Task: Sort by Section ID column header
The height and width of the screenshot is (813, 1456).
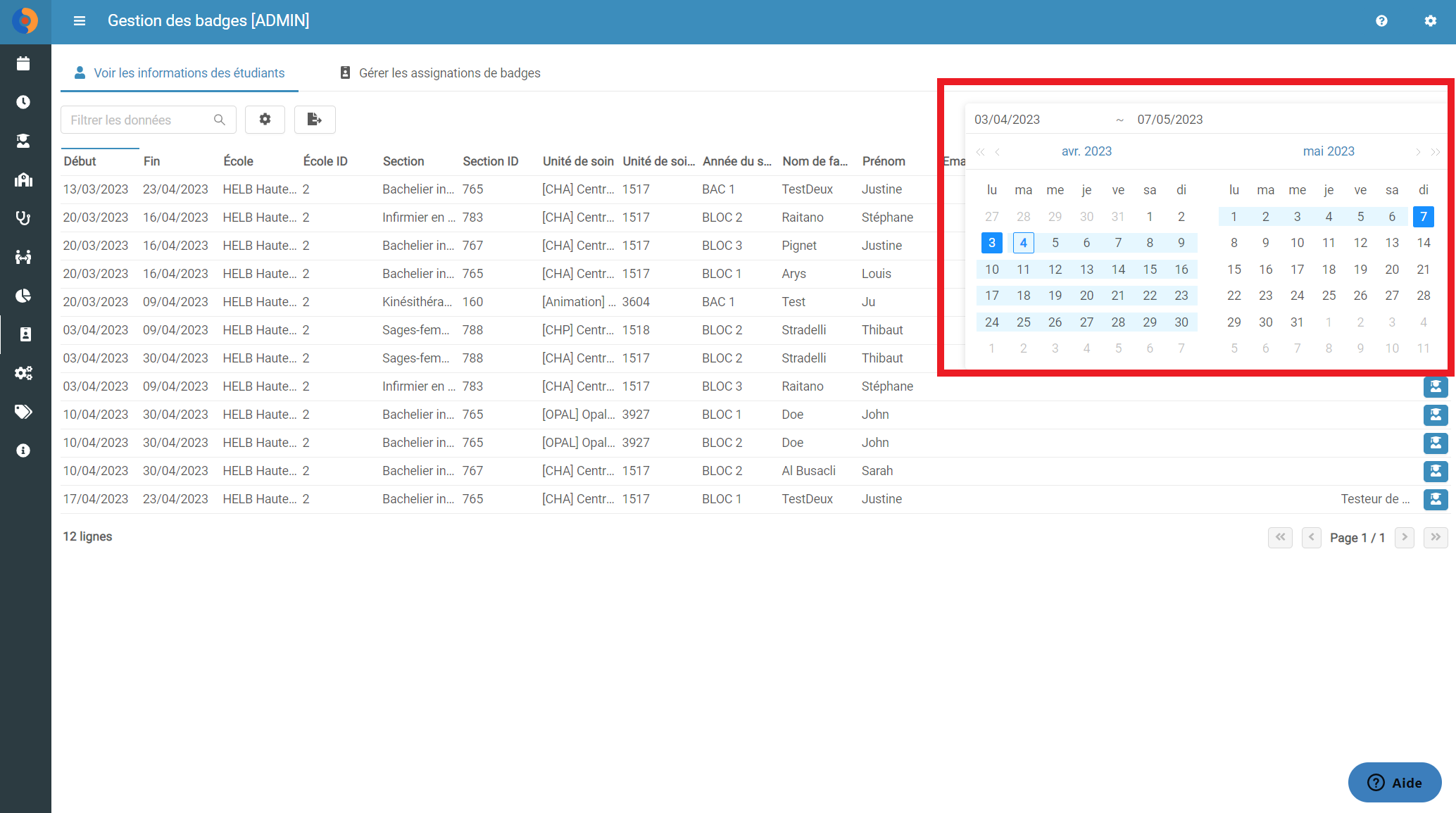Action: pyautogui.click(x=491, y=161)
